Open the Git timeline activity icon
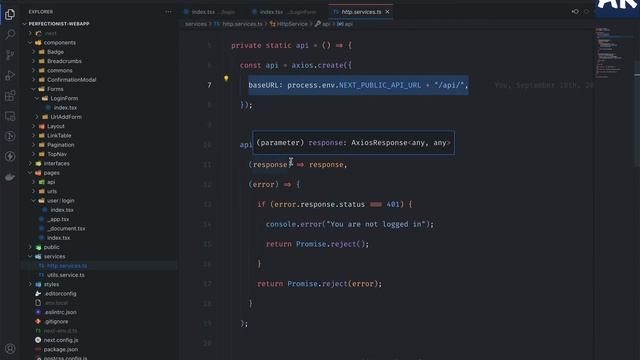 (10, 136)
